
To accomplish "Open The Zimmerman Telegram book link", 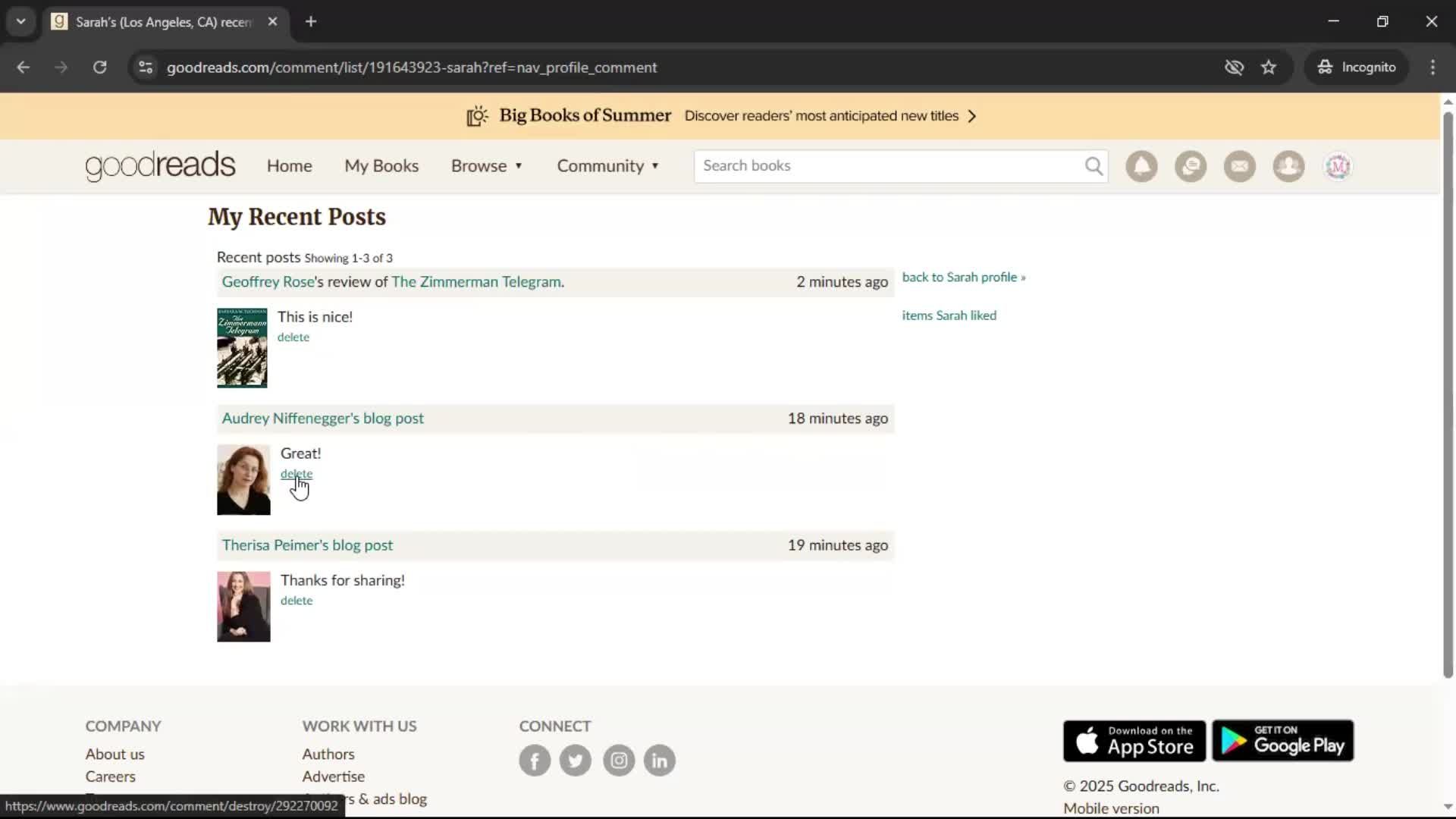I will (x=476, y=282).
